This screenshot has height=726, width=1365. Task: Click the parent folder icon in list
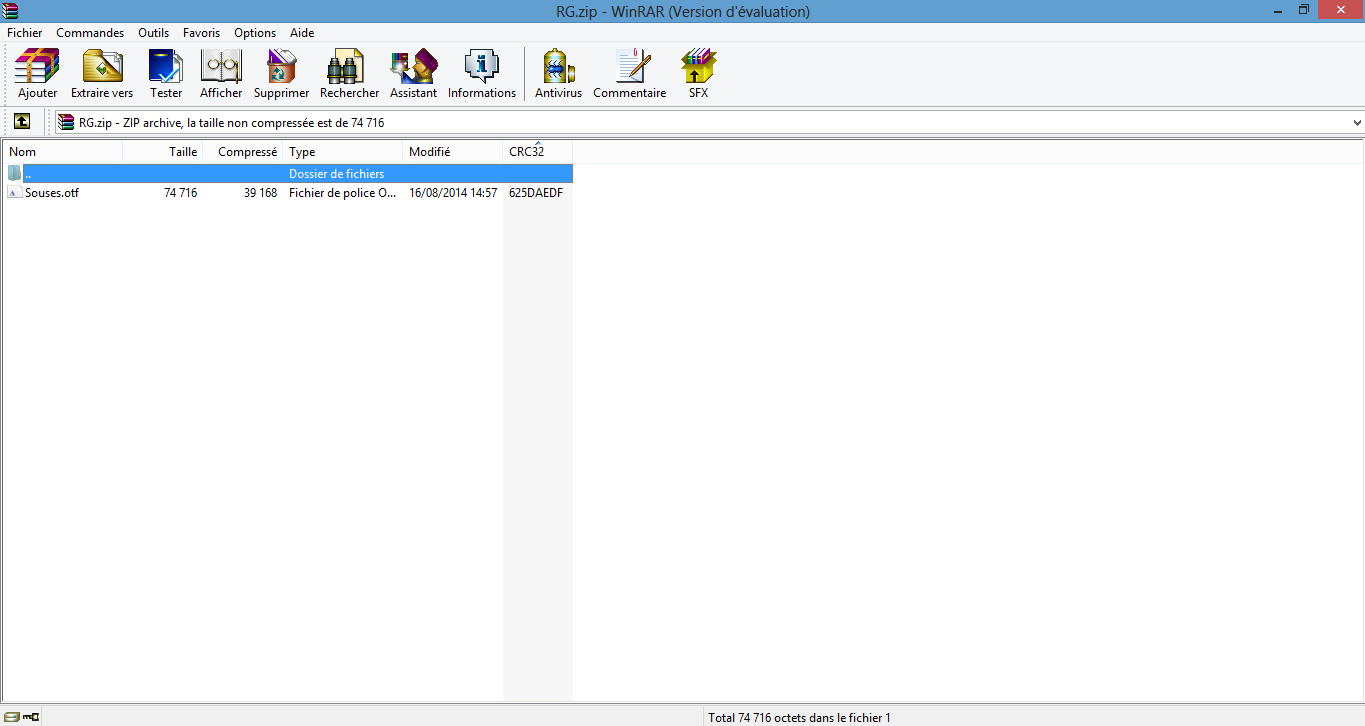15,173
